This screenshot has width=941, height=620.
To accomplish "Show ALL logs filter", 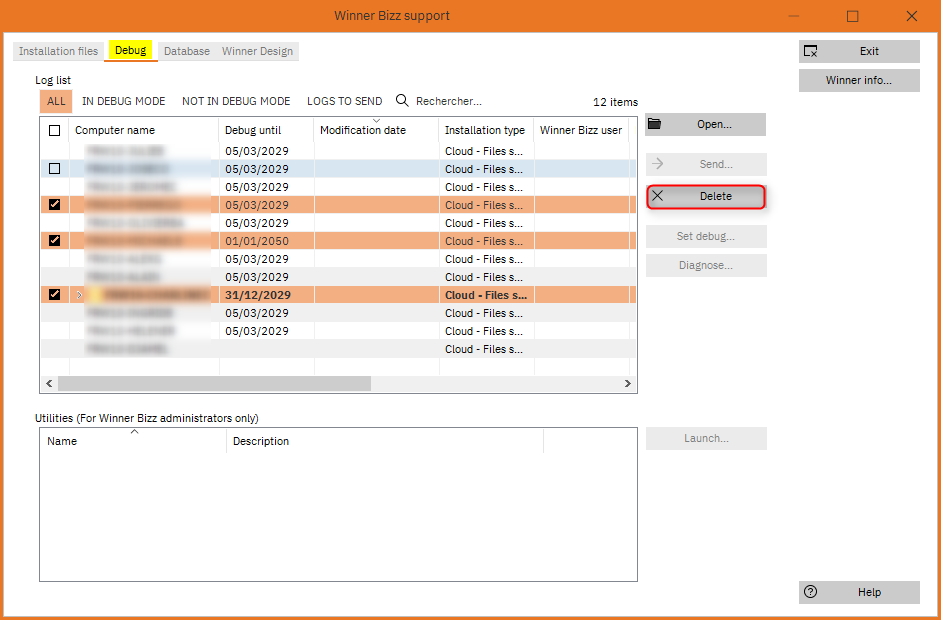I will pos(56,101).
